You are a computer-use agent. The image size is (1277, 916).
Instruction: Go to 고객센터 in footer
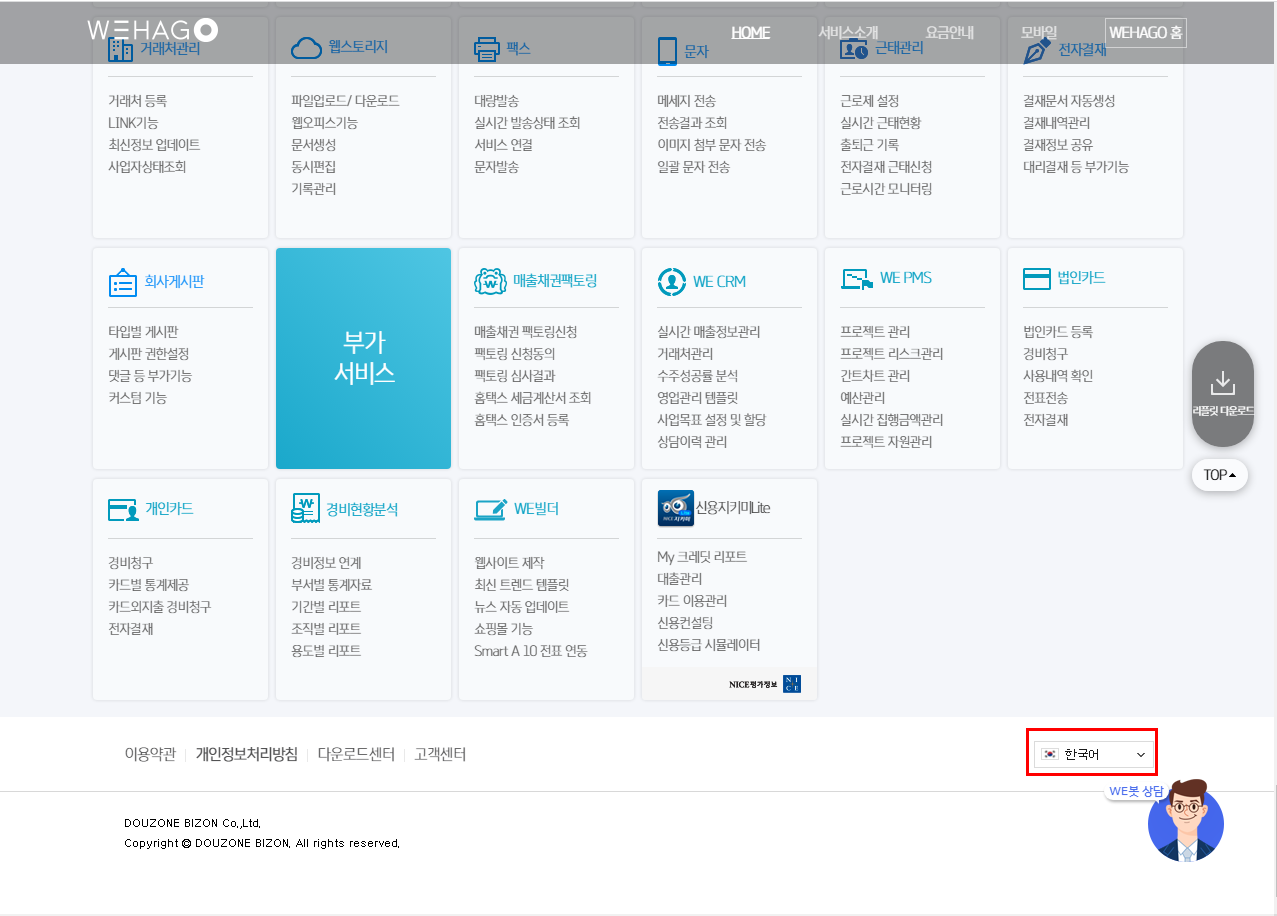[440, 754]
